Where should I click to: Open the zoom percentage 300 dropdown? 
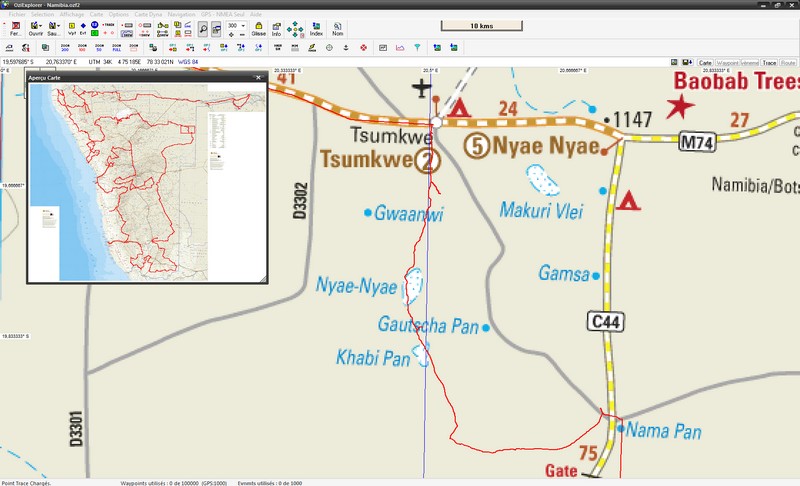243,25
